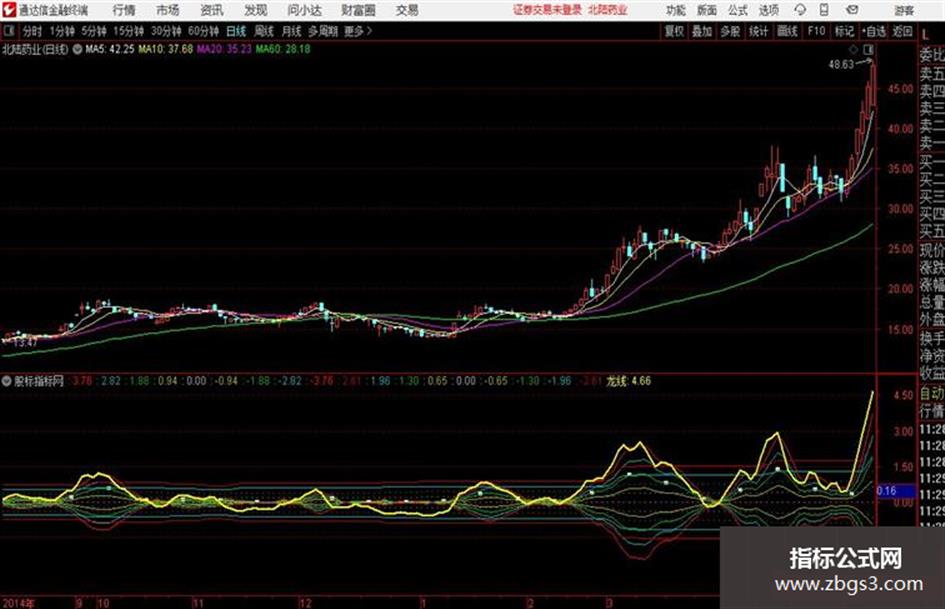Open the 行情 menu
Viewport: 945px width, 609px height.
(124, 10)
